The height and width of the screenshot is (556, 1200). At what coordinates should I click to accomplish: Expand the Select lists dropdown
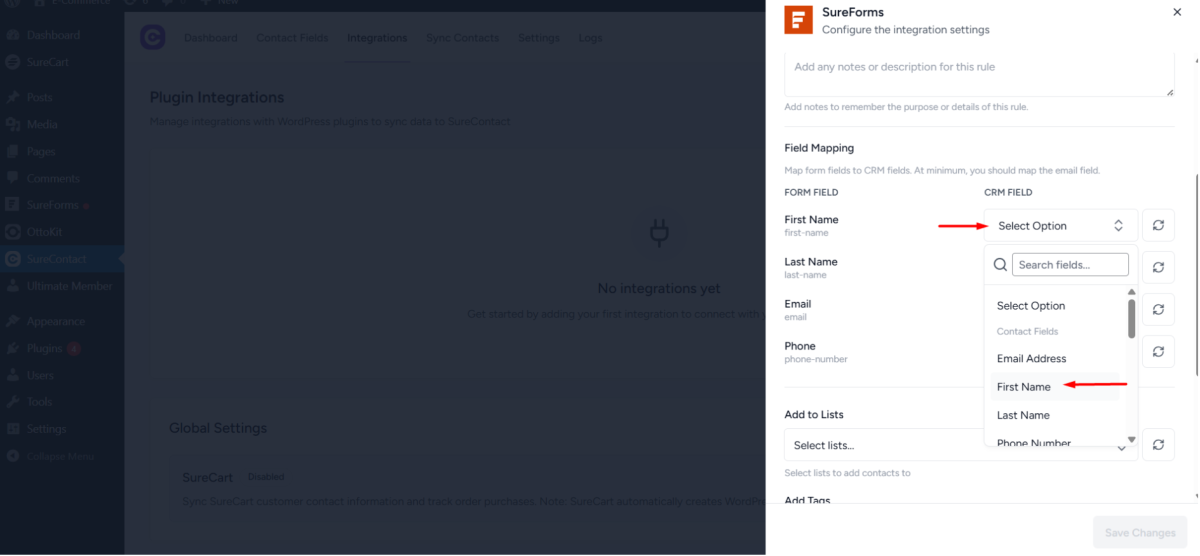[961, 444]
